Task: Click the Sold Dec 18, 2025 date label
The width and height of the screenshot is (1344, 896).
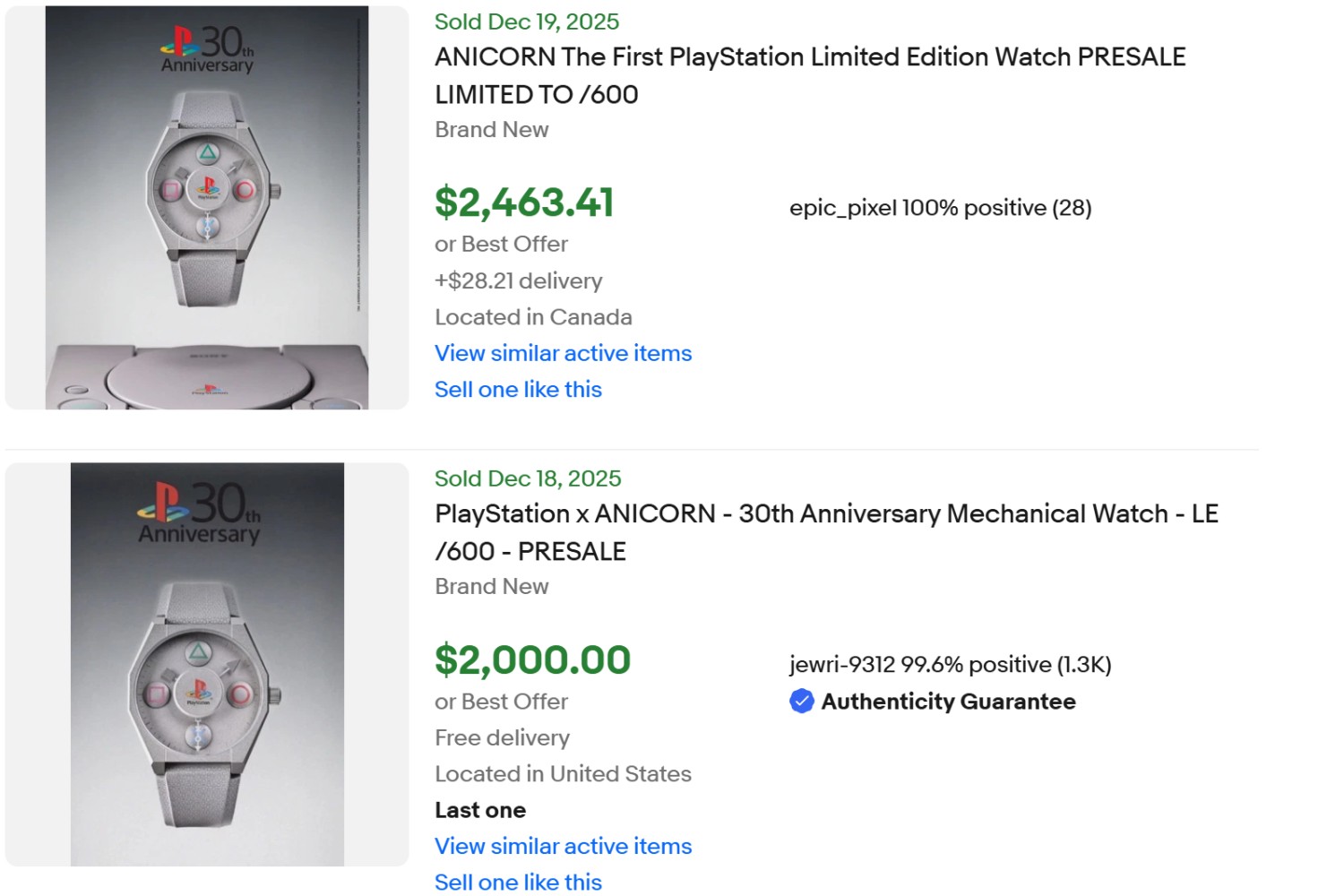Action: coord(528,478)
